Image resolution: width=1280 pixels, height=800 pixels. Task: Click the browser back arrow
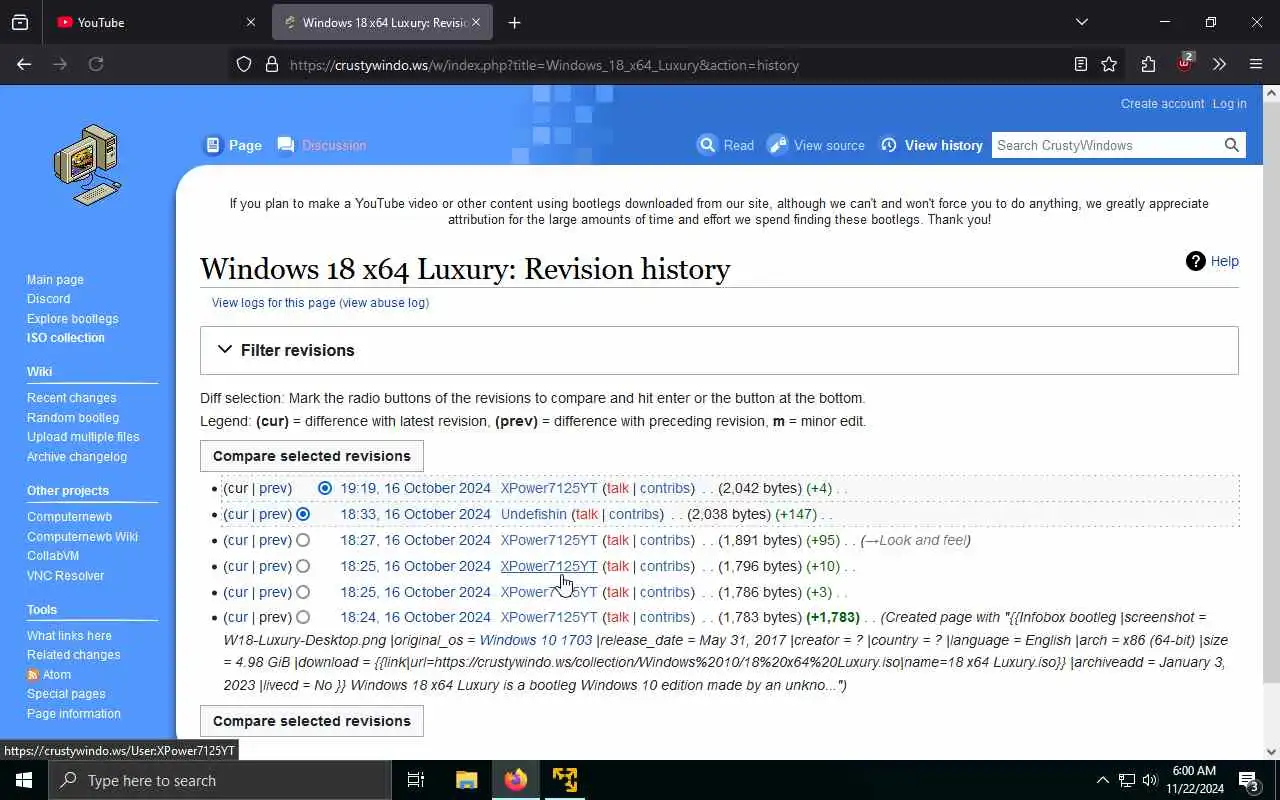coord(24,64)
